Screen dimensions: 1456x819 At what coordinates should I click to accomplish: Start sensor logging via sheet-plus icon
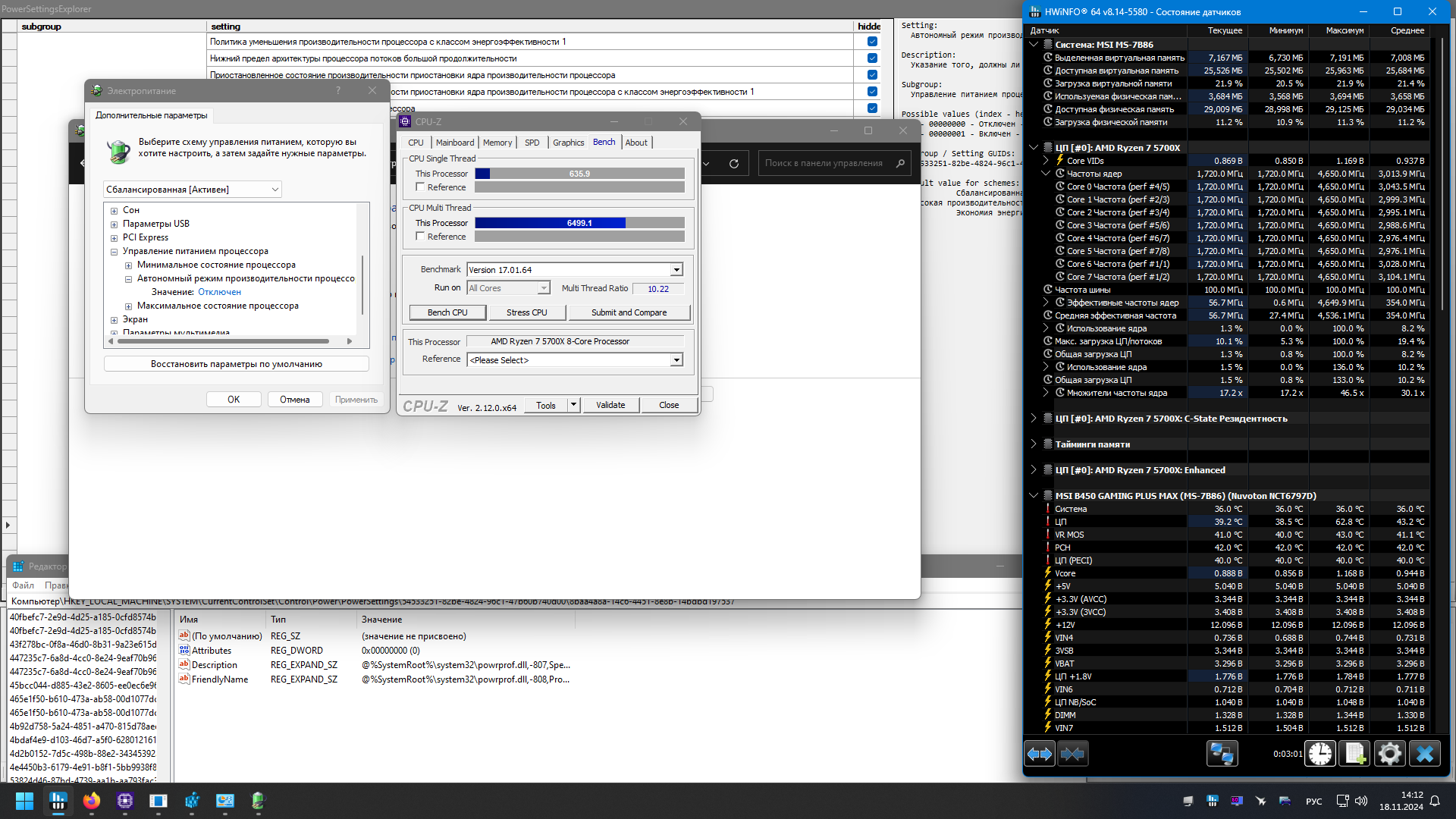[1354, 754]
